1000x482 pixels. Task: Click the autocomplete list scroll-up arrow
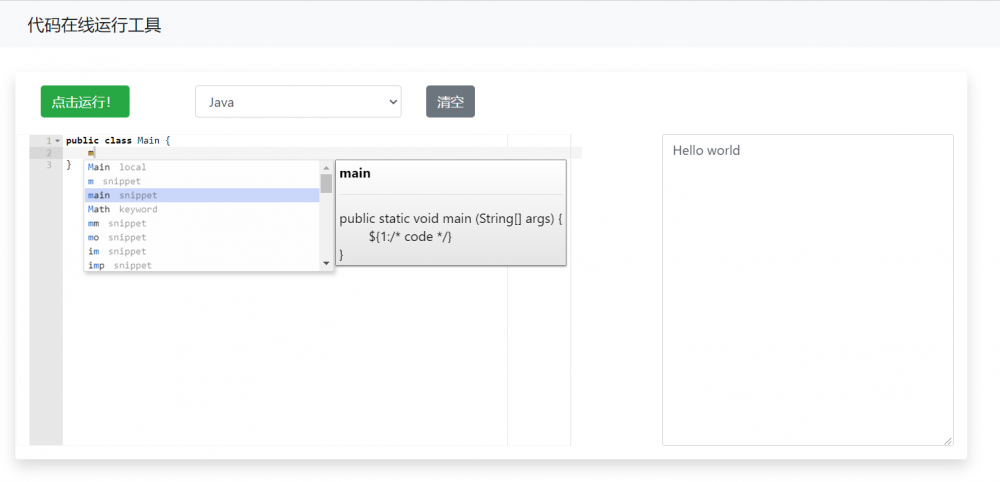[326, 167]
